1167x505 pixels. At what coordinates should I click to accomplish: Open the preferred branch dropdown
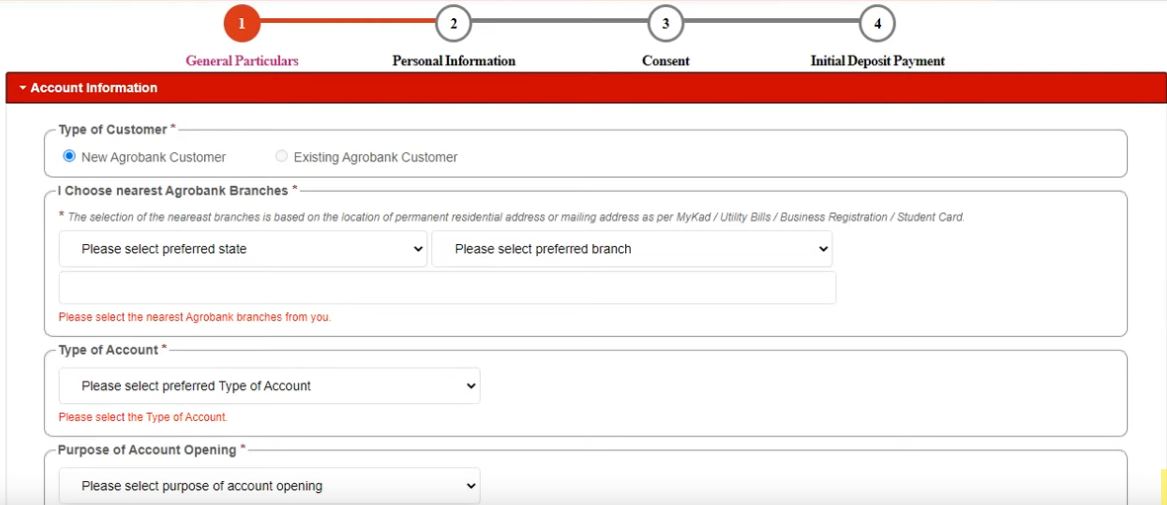(x=632, y=249)
